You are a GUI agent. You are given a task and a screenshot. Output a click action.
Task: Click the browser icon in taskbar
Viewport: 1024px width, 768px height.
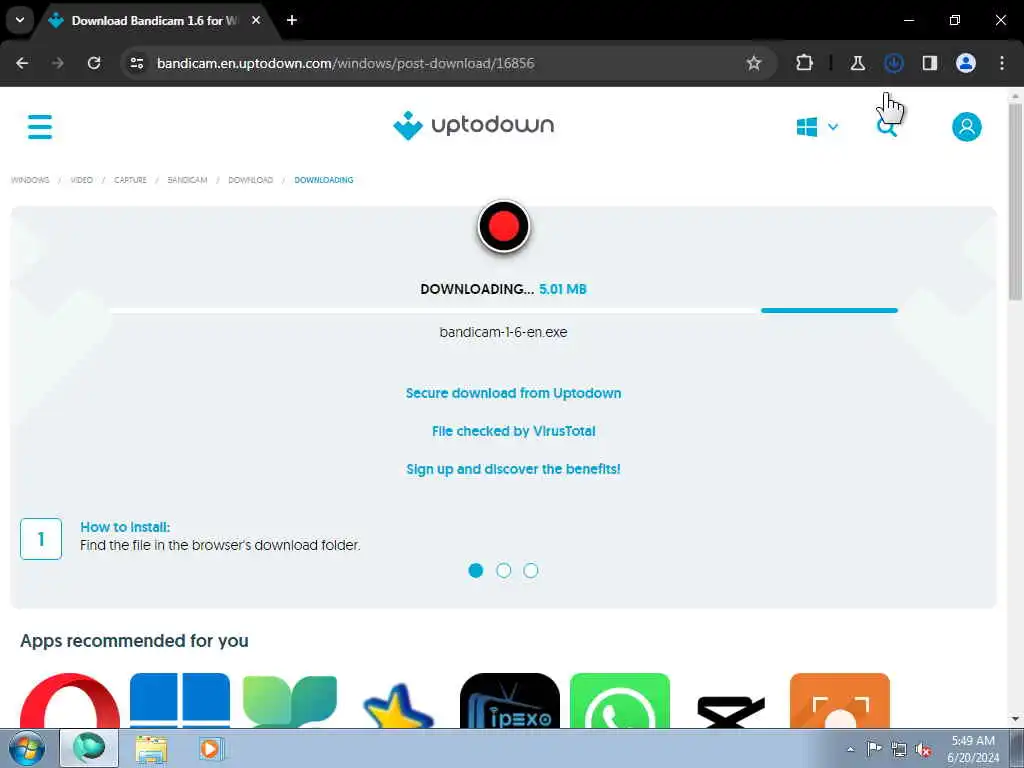[89, 748]
